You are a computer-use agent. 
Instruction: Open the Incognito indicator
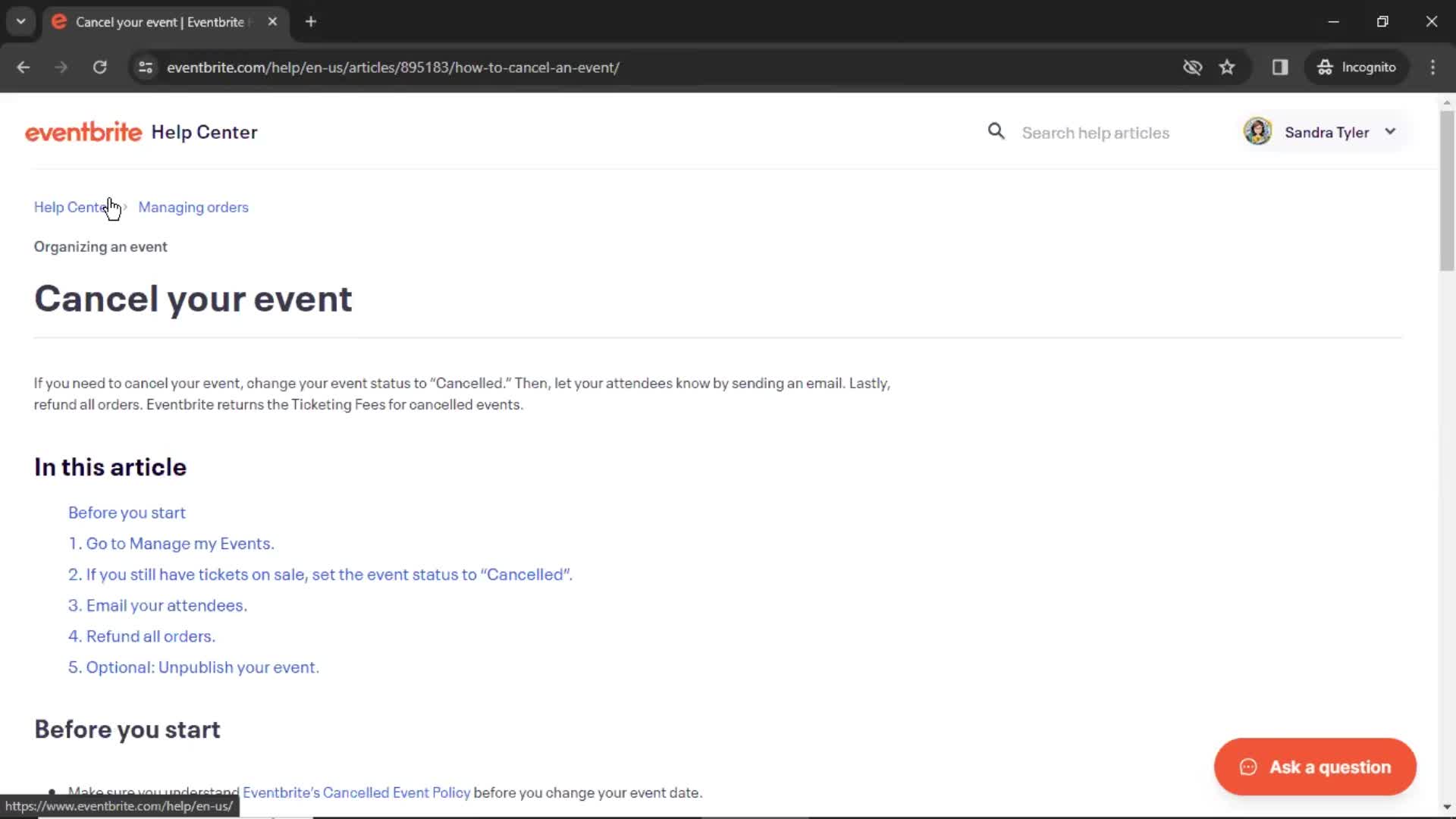(1357, 67)
